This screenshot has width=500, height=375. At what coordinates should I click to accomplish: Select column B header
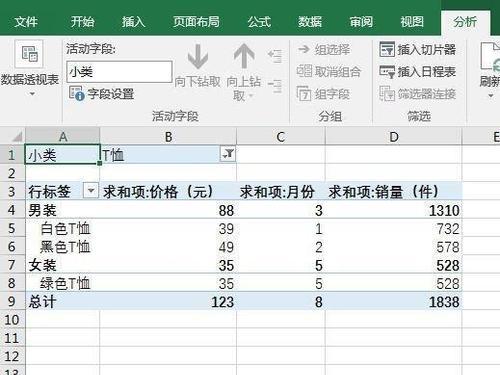(x=168, y=136)
